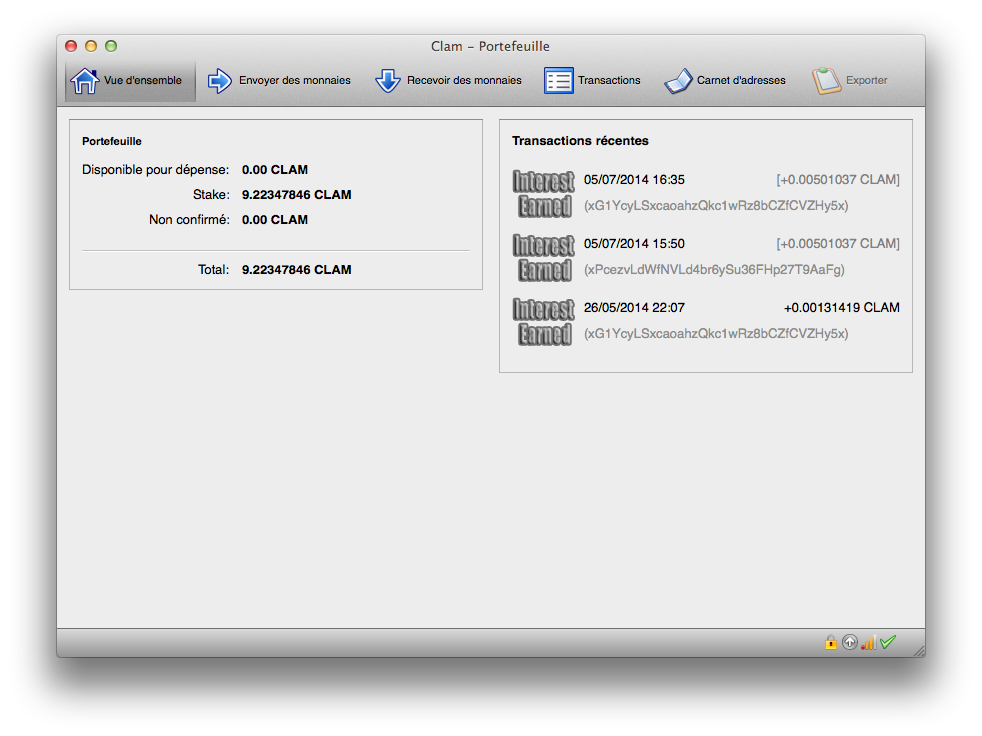Click the Disponible pour dépense 0.00 CLAM value
Viewport: 982px width, 736px height.
coord(274,170)
